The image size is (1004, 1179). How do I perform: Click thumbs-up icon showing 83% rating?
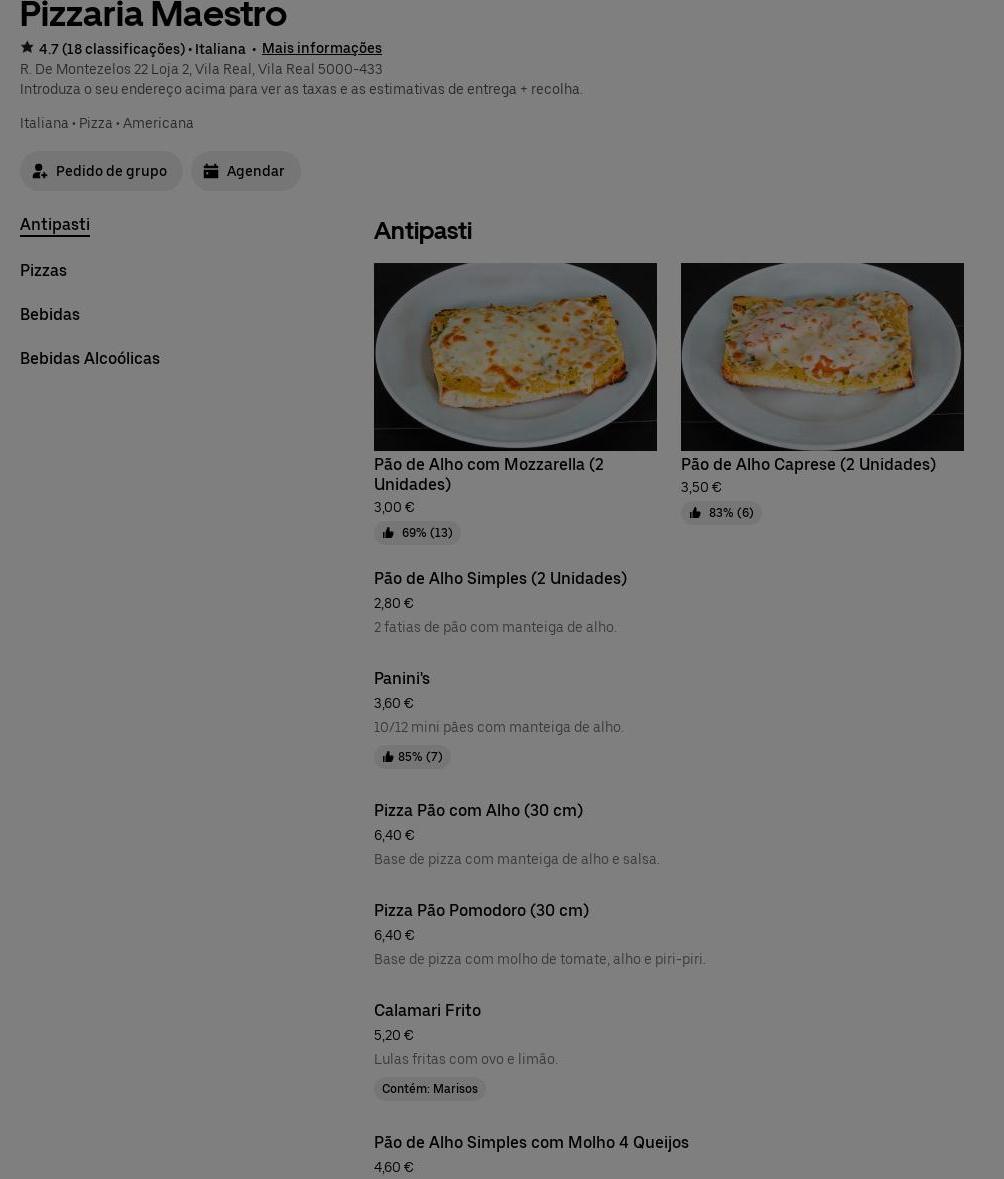click(x=695, y=513)
